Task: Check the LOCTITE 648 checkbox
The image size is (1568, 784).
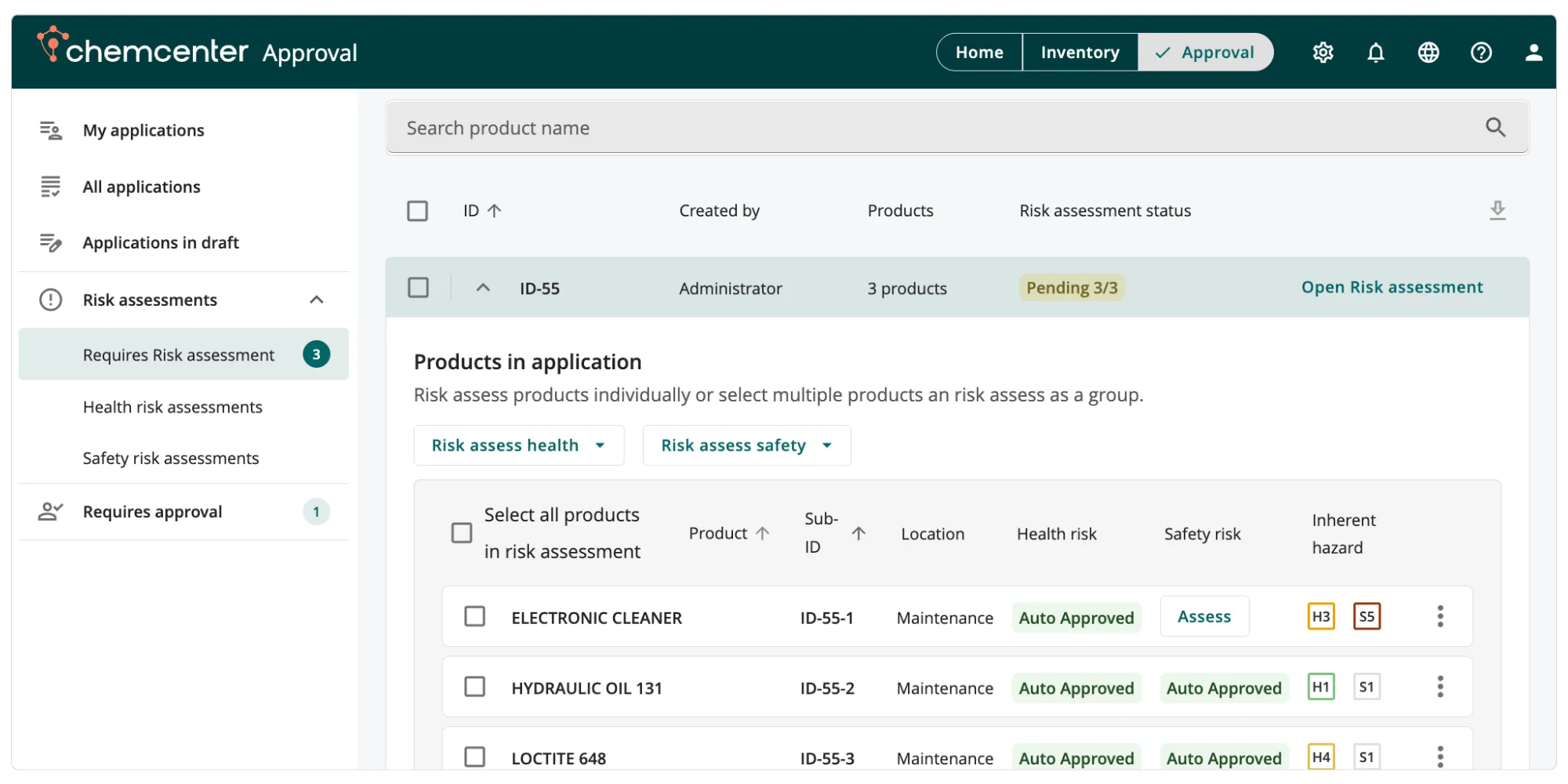Action: pos(474,757)
